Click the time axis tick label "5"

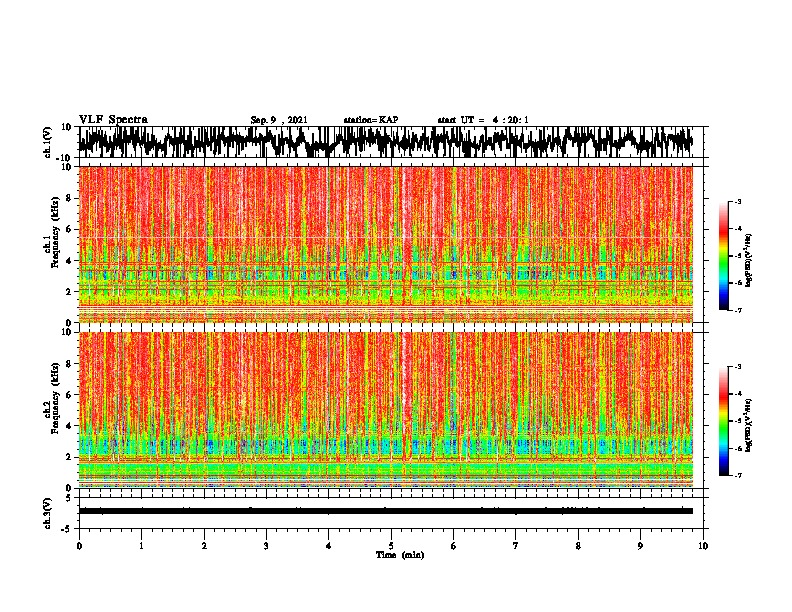point(391,546)
